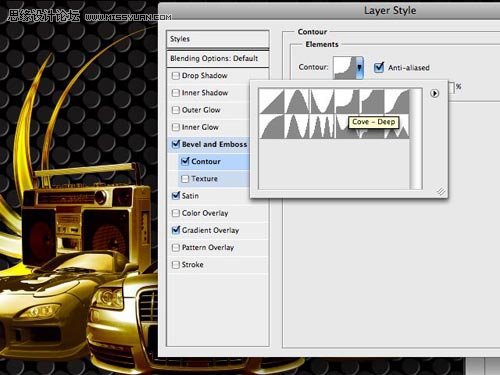This screenshot has height=375, width=500.
Task: Select the Ring contour preset
Action: (297, 126)
